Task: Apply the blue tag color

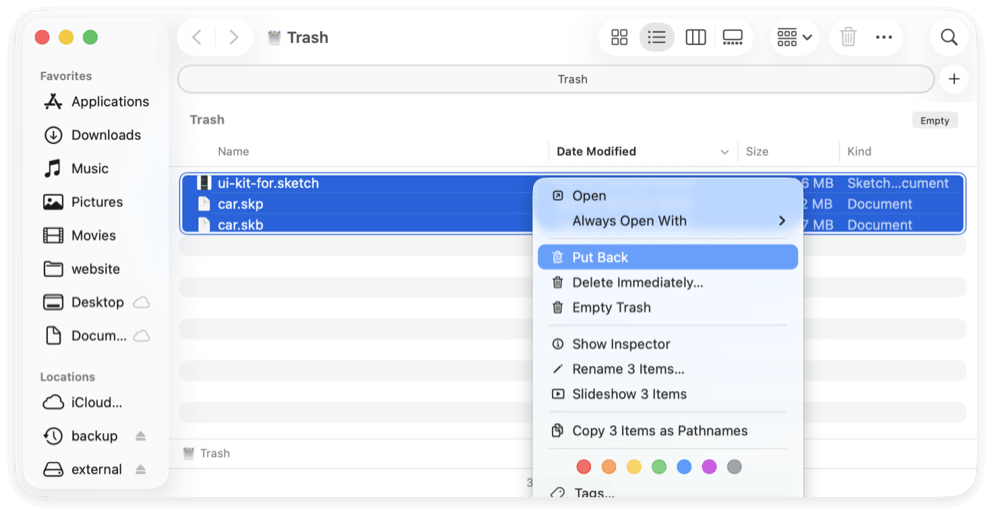Action: (x=684, y=467)
